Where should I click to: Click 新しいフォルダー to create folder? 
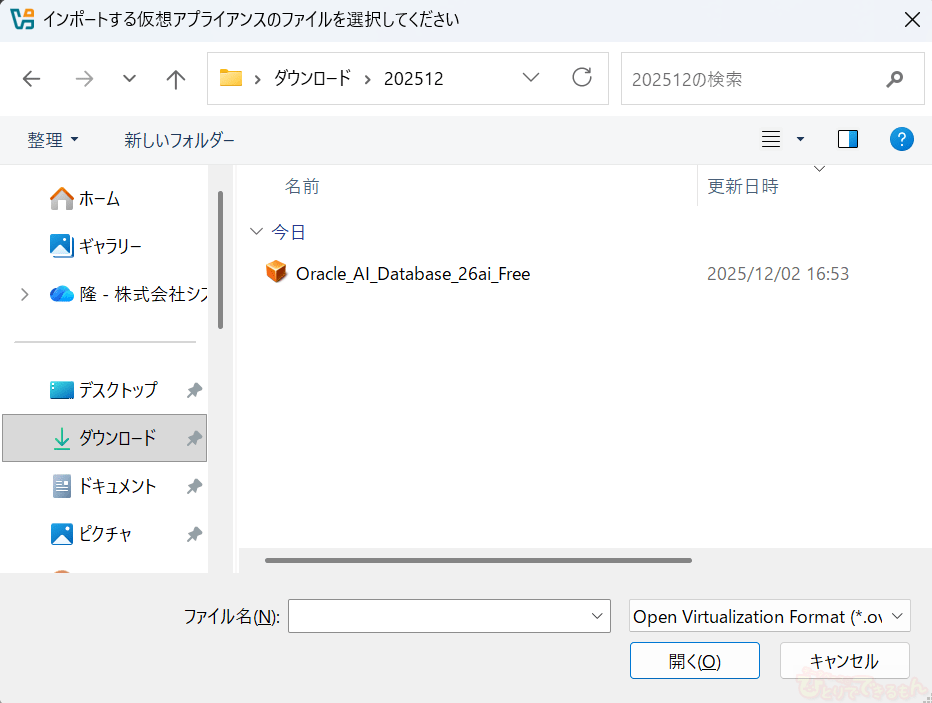(x=179, y=140)
